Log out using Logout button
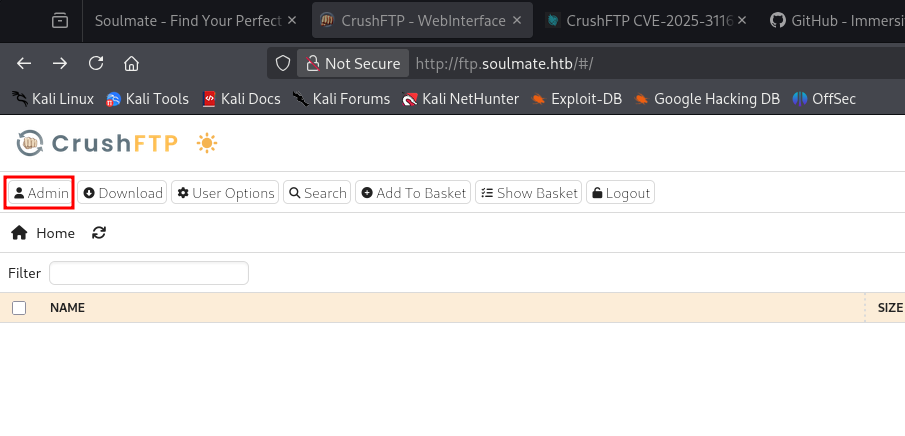905x436 pixels. (x=620, y=193)
